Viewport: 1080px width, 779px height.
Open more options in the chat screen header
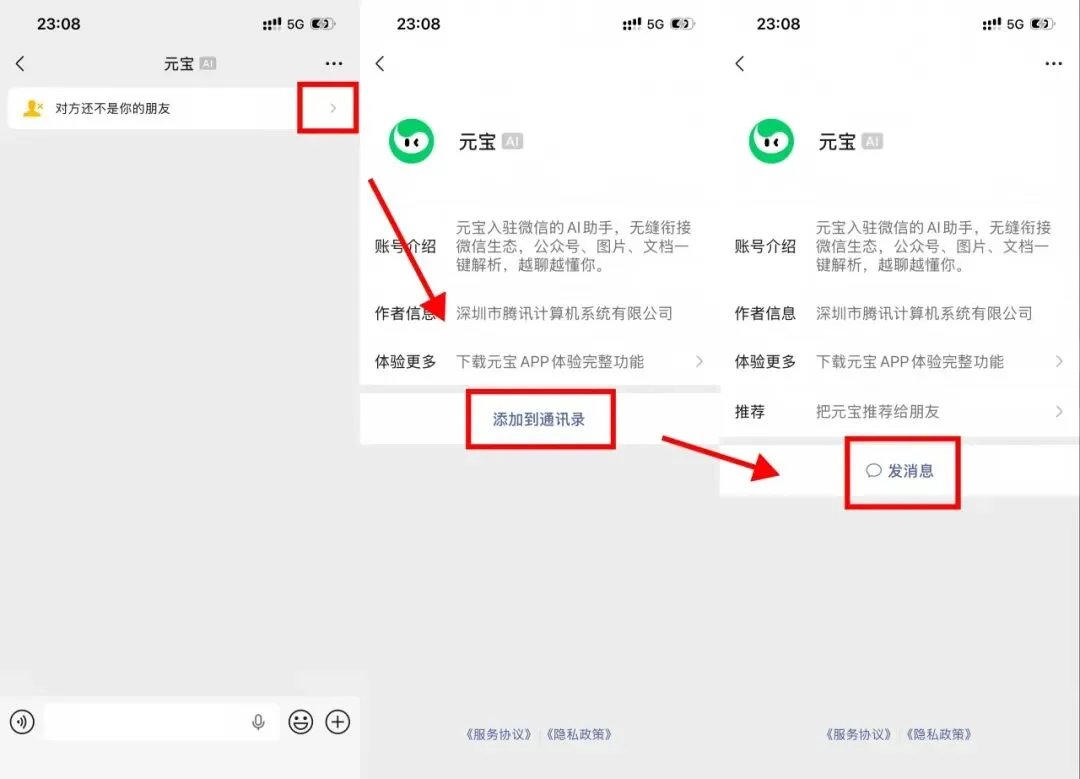click(334, 63)
